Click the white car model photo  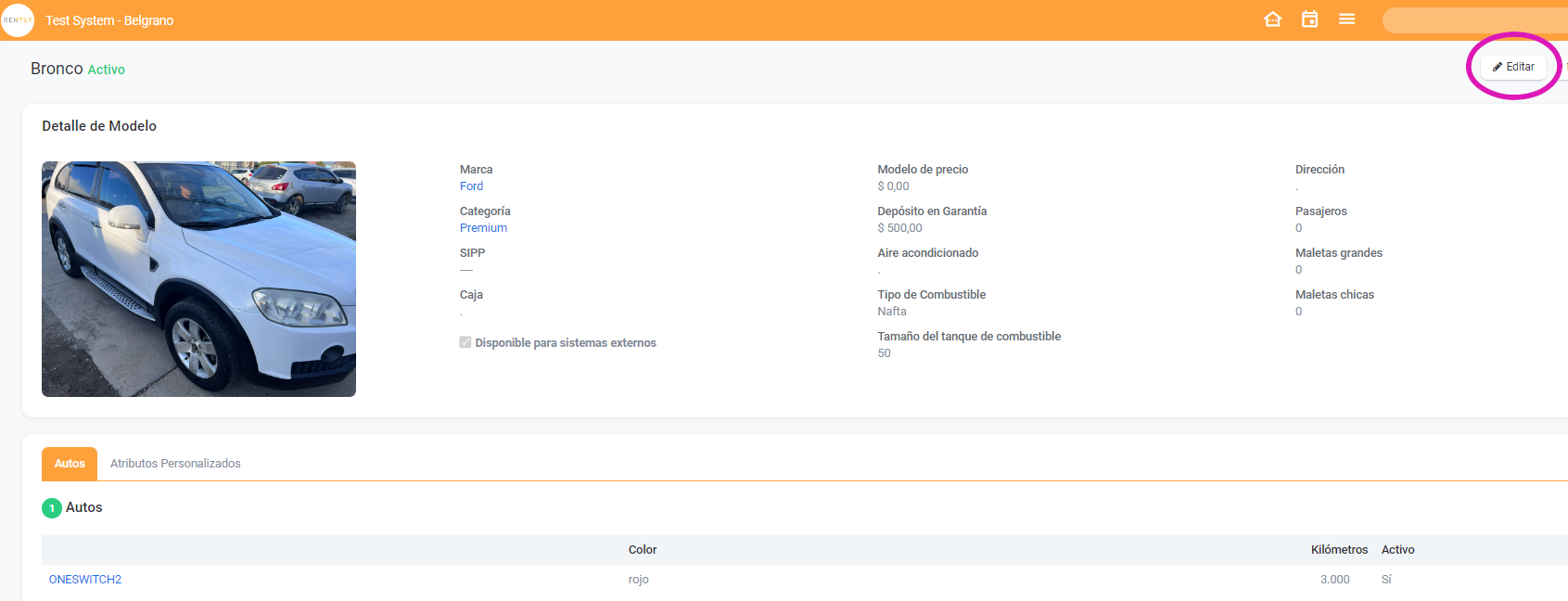(x=198, y=279)
